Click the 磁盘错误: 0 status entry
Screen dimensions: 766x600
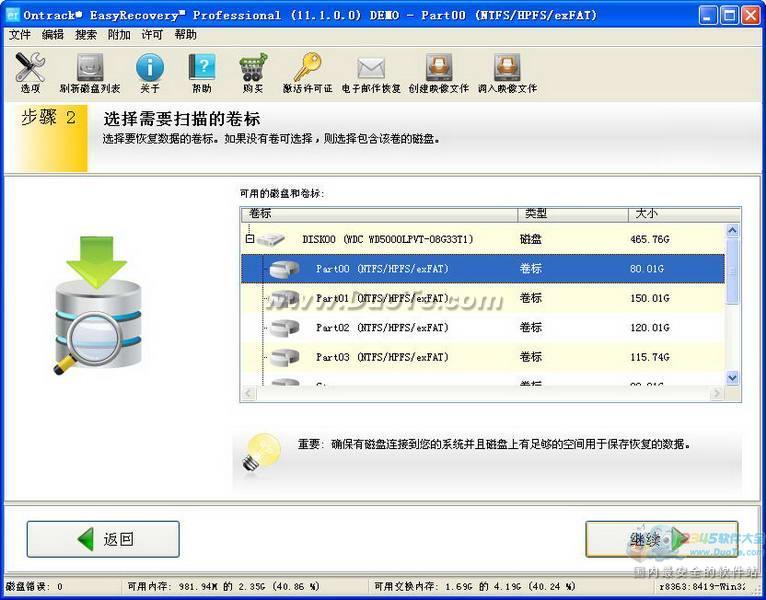(34, 586)
